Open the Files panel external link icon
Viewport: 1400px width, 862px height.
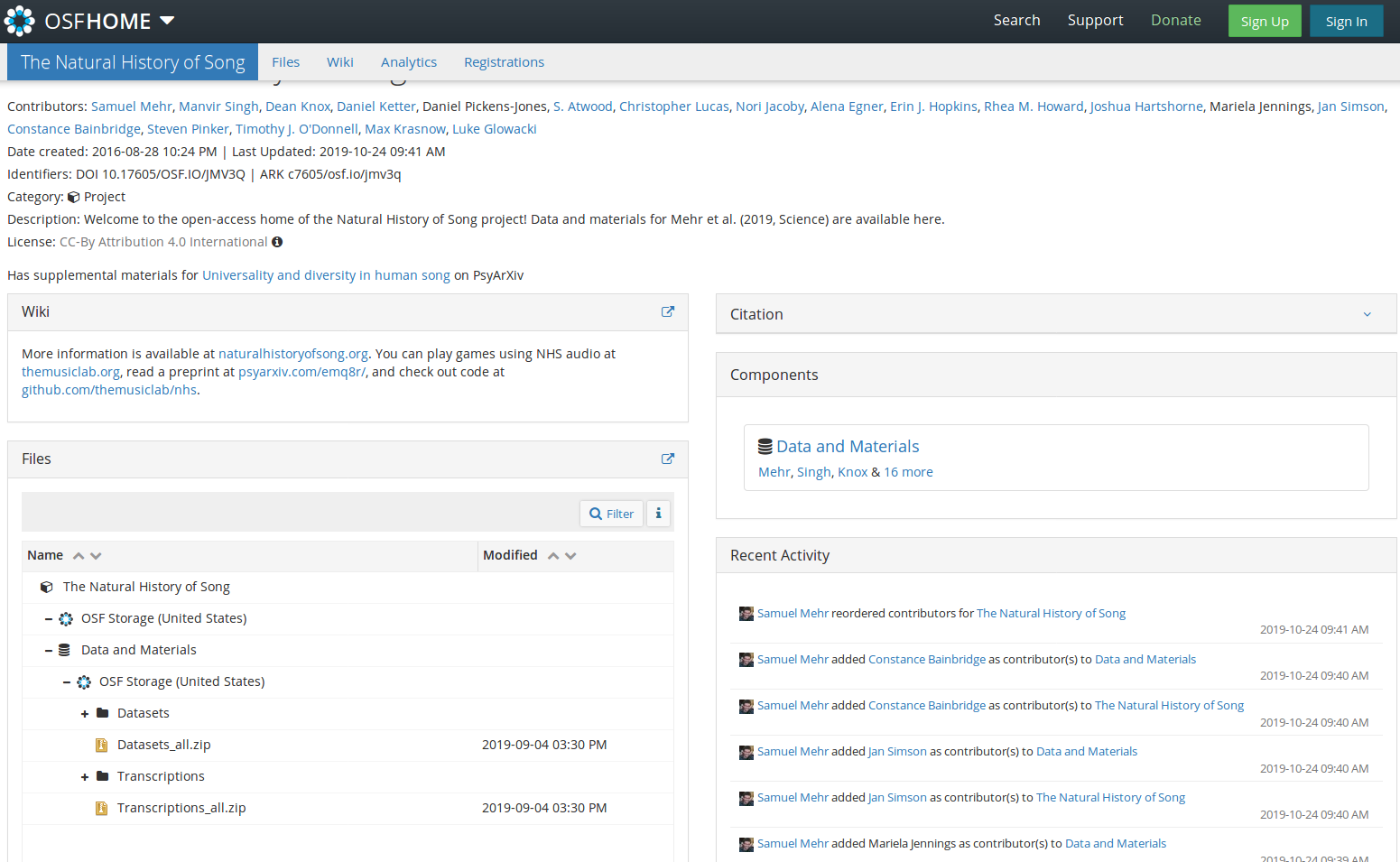point(668,459)
